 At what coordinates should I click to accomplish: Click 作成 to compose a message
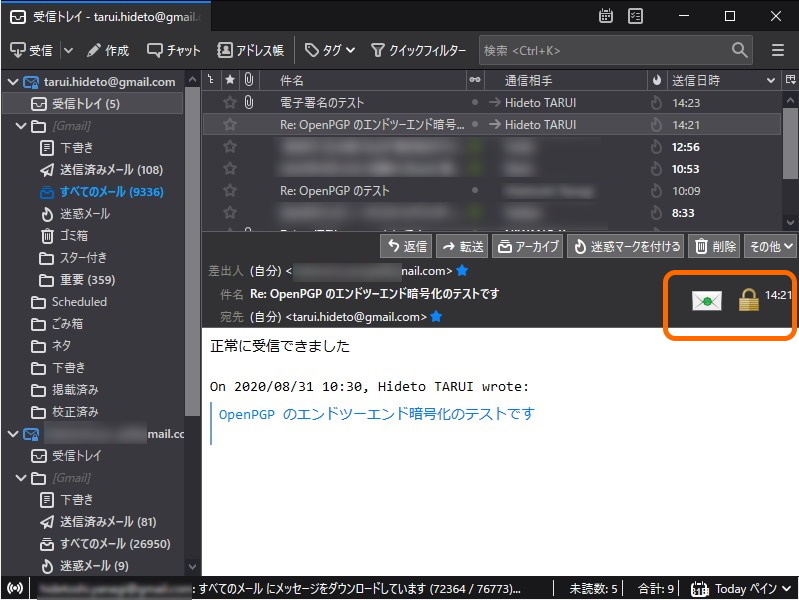tap(108, 50)
